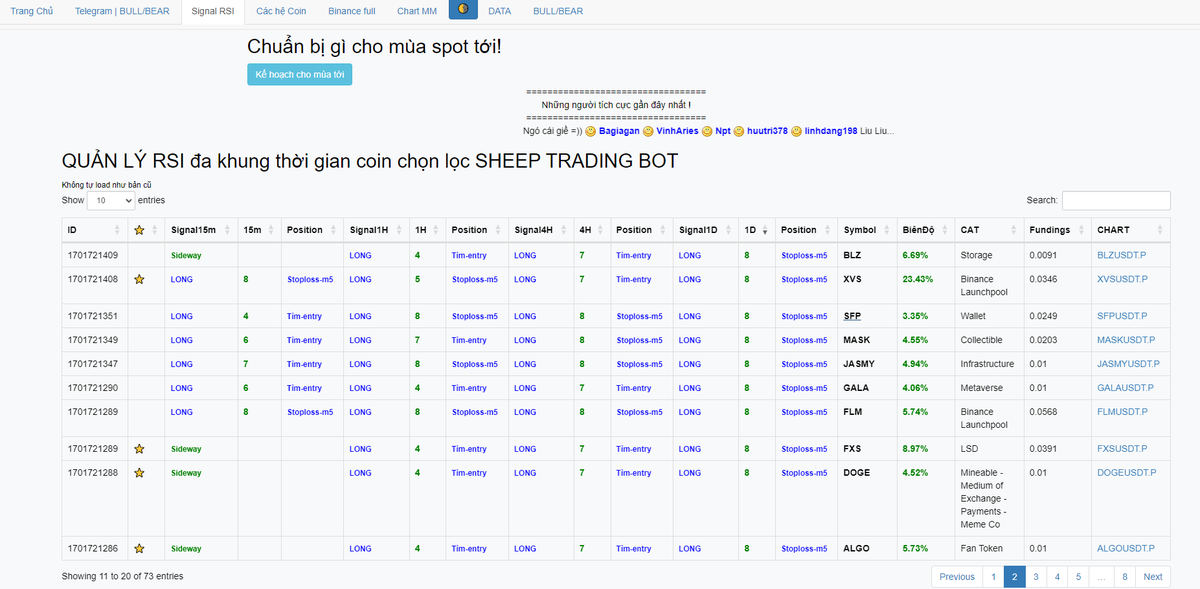
Task: Click the star icon in XVS row
Action: point(139,280)
